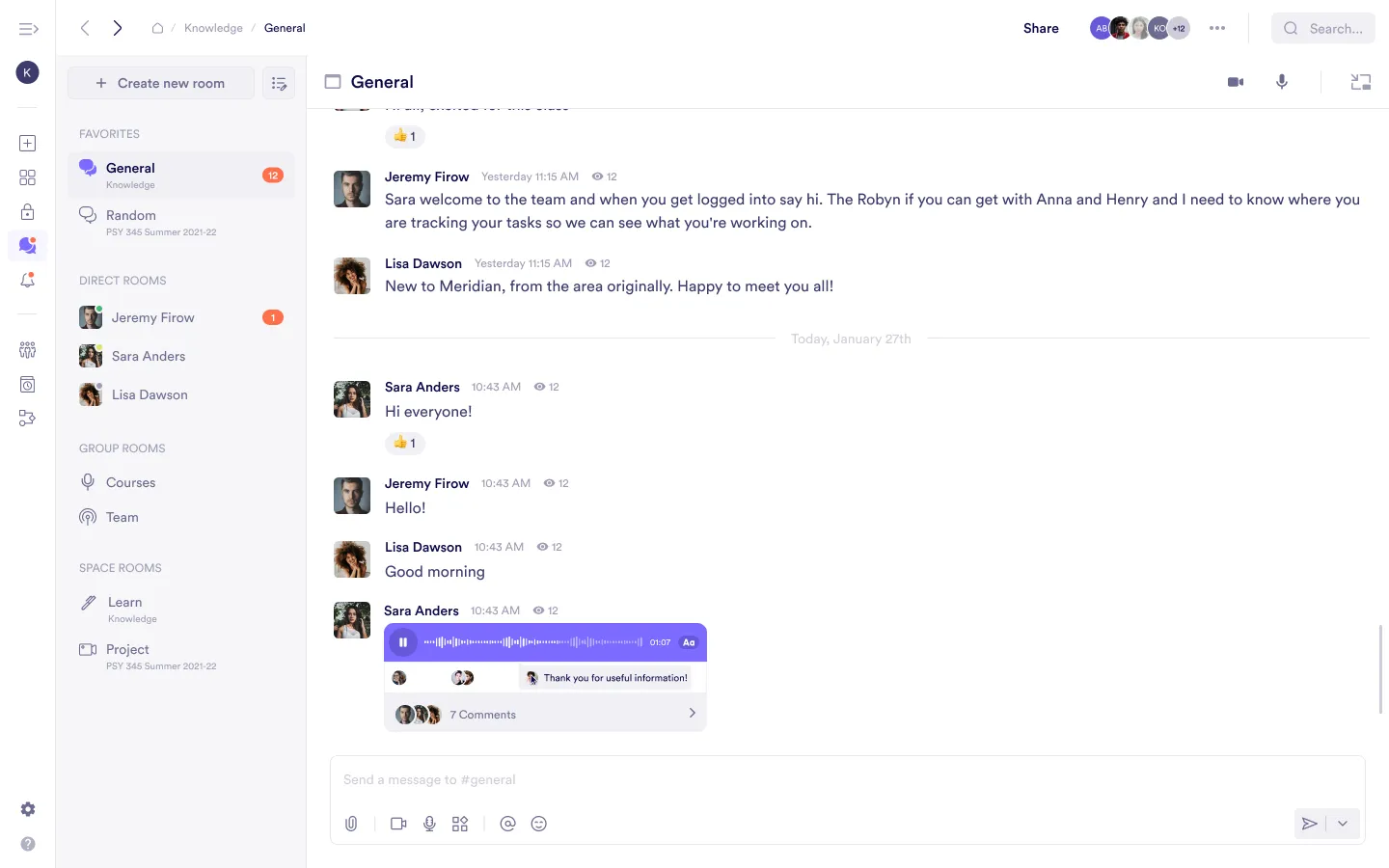
Task: Attach a file using the paperclip icon
Action: pos(351,824)
